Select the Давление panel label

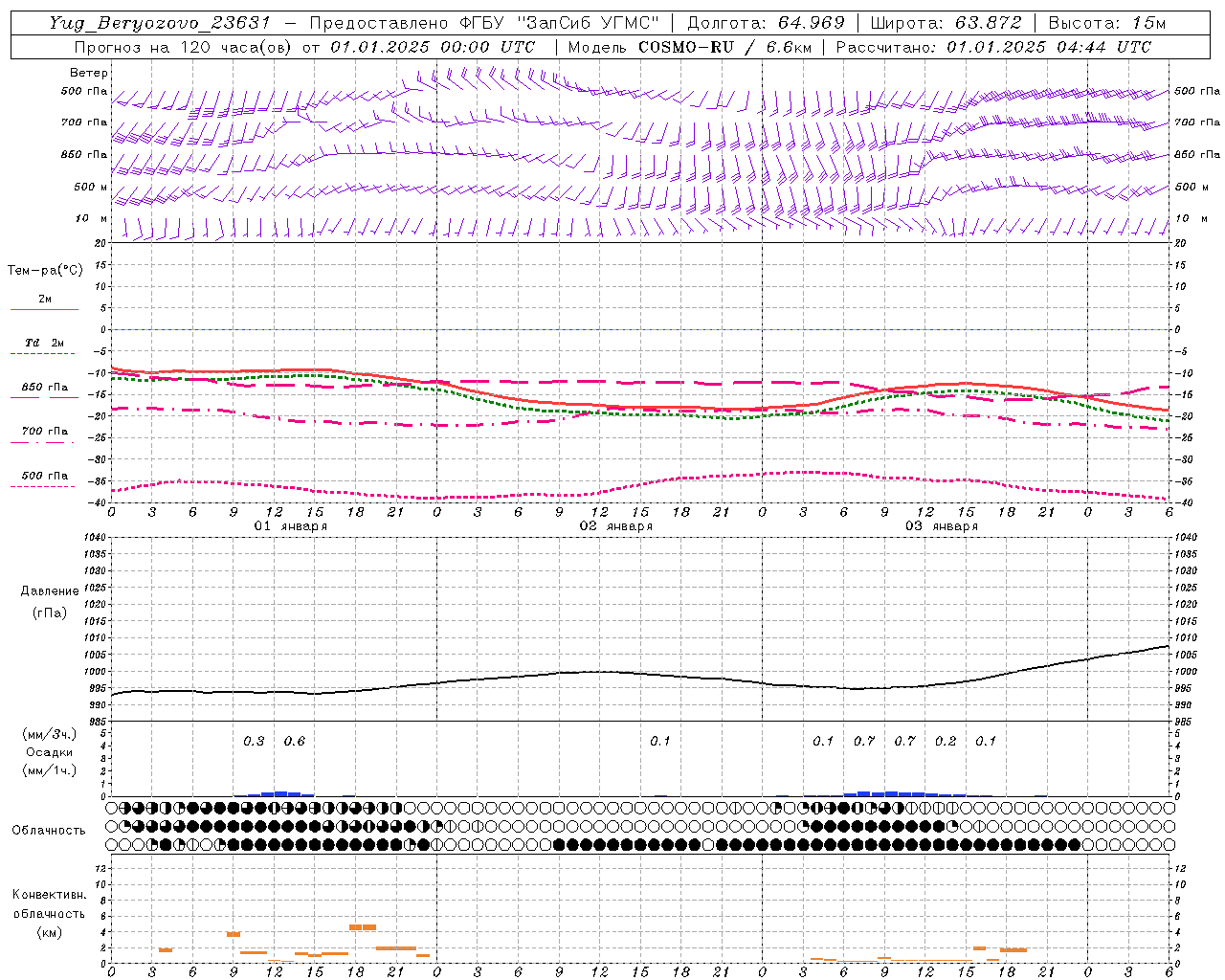click(x=50, y=591)
